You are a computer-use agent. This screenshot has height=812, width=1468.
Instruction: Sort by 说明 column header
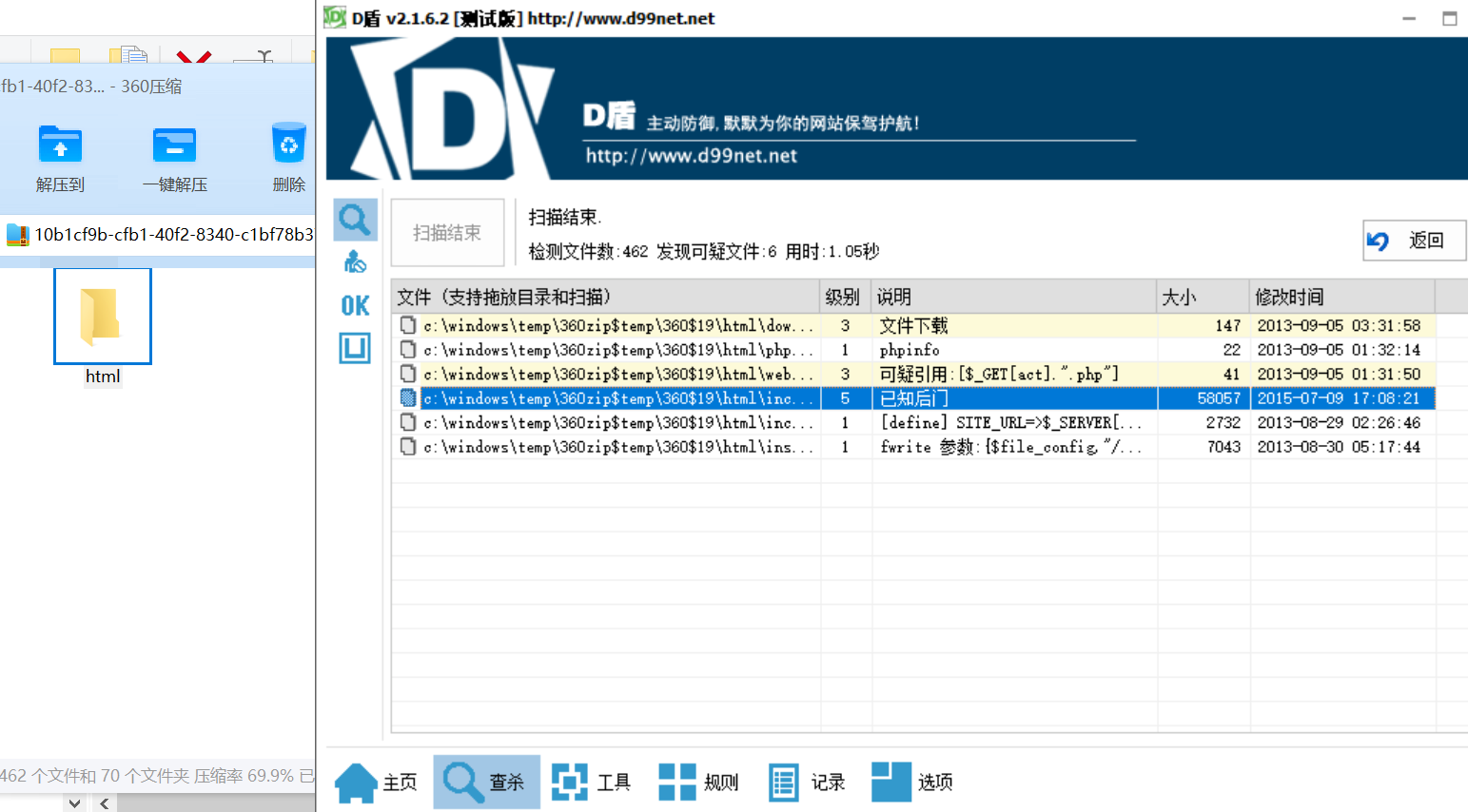pos(1013,297)
